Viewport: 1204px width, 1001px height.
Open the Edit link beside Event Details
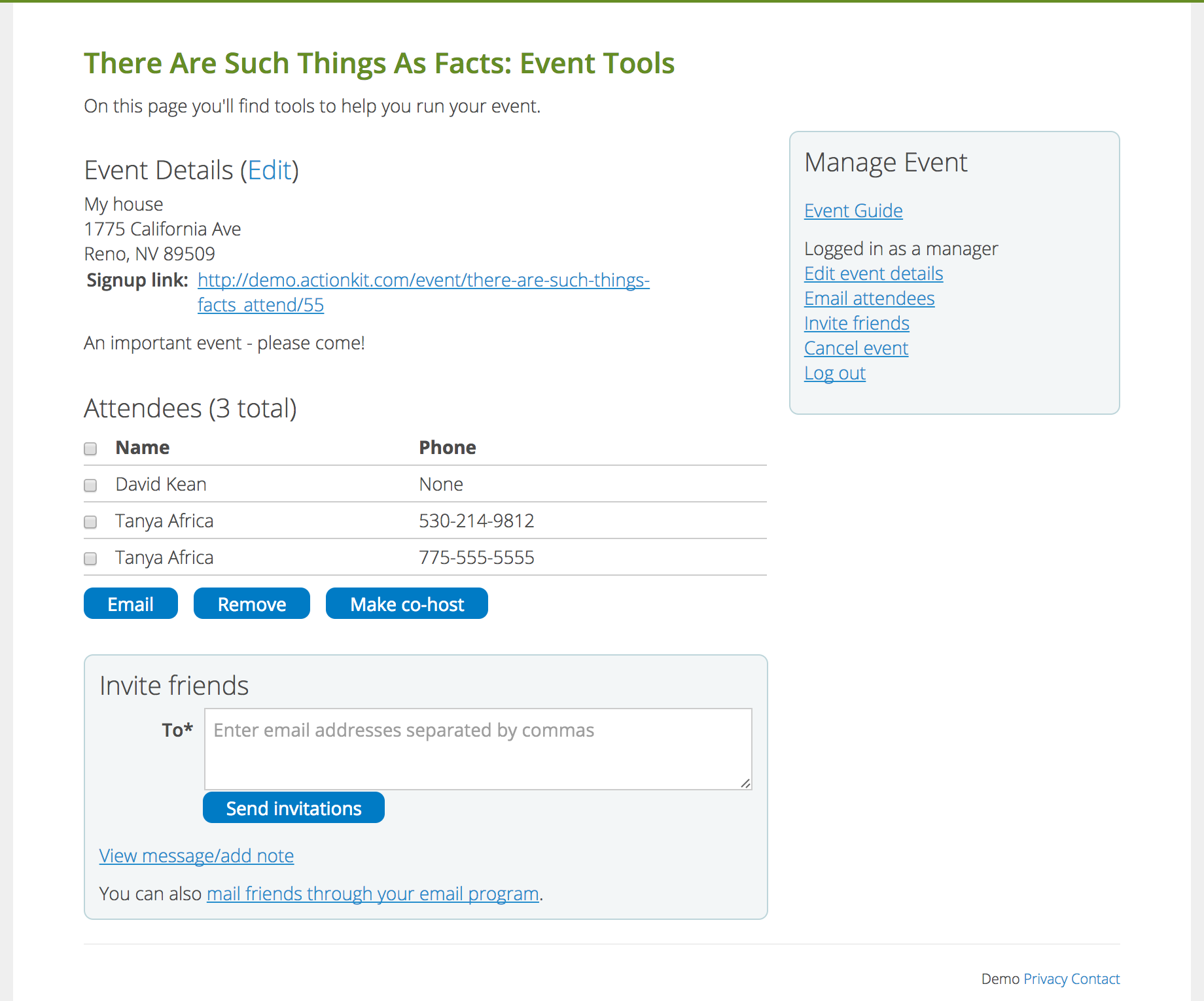tap(270, 170)
